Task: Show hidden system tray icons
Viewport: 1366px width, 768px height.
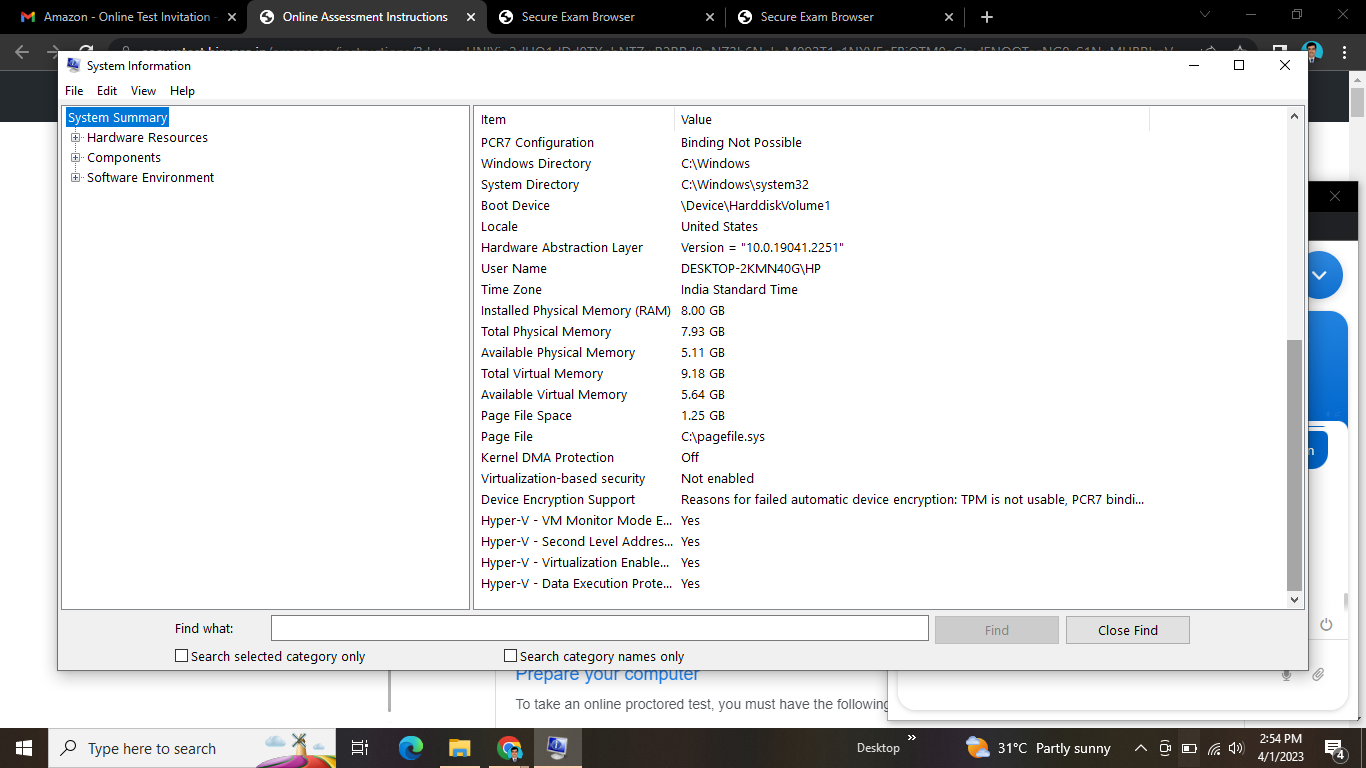Action: tap(1140, 748)
